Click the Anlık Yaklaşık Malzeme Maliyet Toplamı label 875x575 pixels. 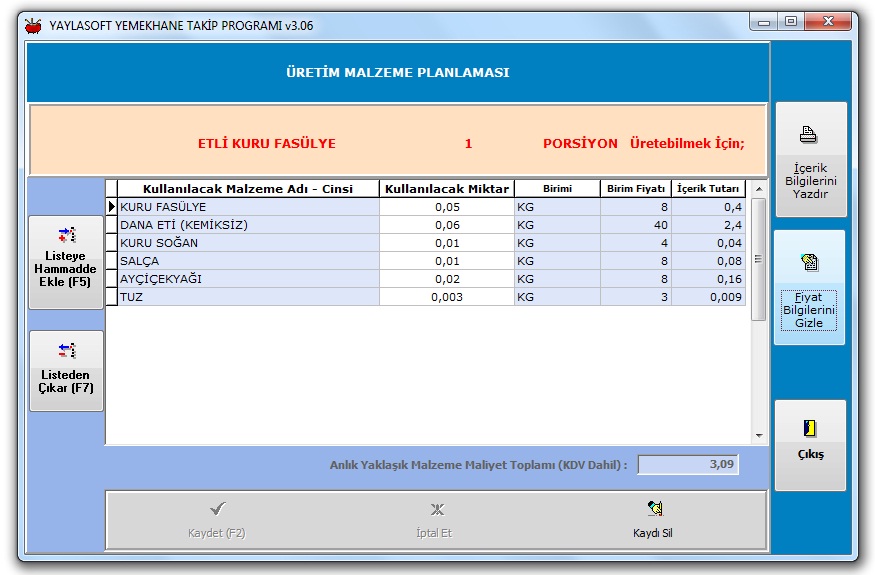[x=478, y=464]
